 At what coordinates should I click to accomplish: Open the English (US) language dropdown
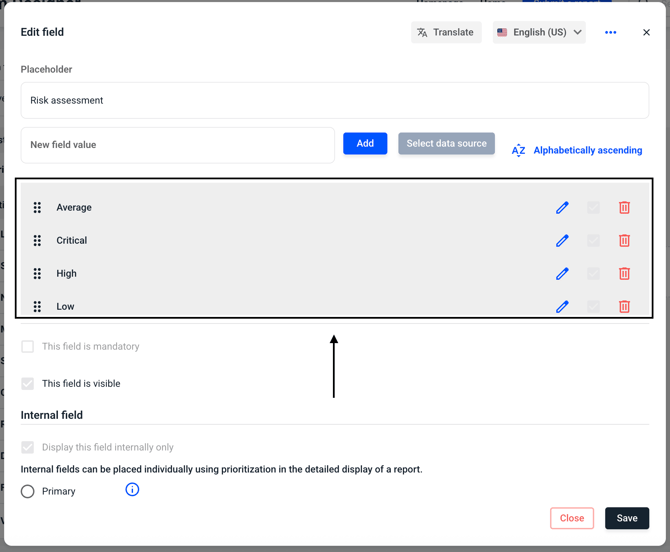(539, 33)
